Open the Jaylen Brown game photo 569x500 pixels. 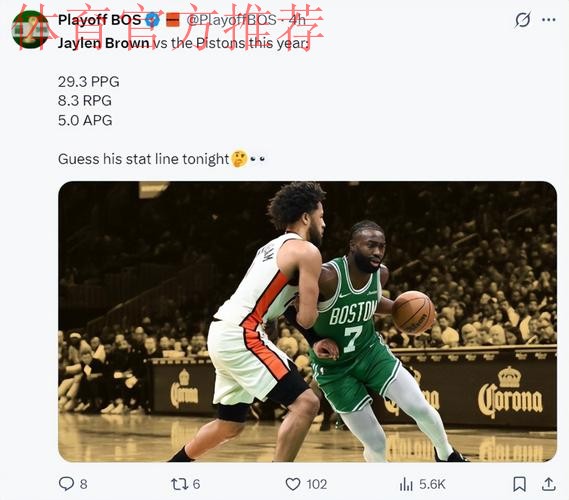(307, 321)
